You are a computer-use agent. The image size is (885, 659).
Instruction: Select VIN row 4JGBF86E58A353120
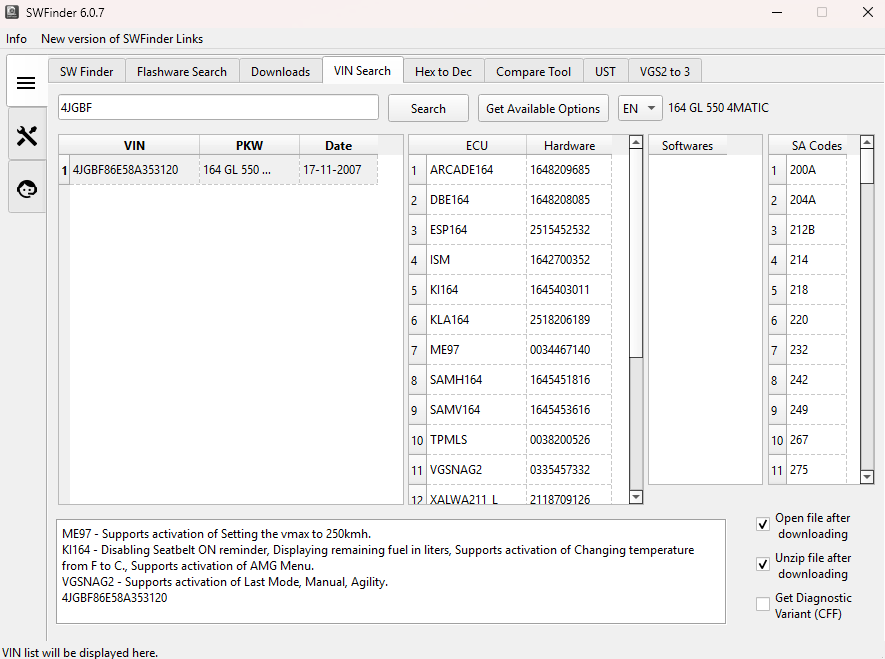tap(134, 170)
